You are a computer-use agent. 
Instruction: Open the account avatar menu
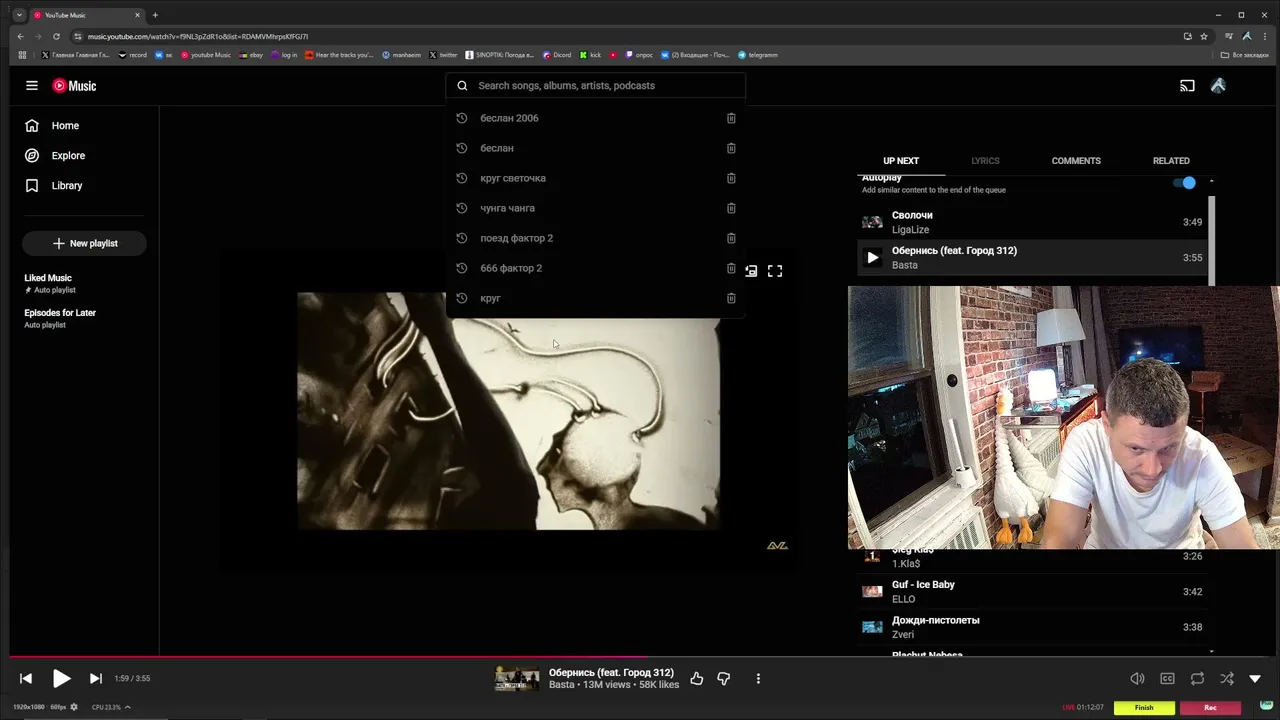(1218, 86)
